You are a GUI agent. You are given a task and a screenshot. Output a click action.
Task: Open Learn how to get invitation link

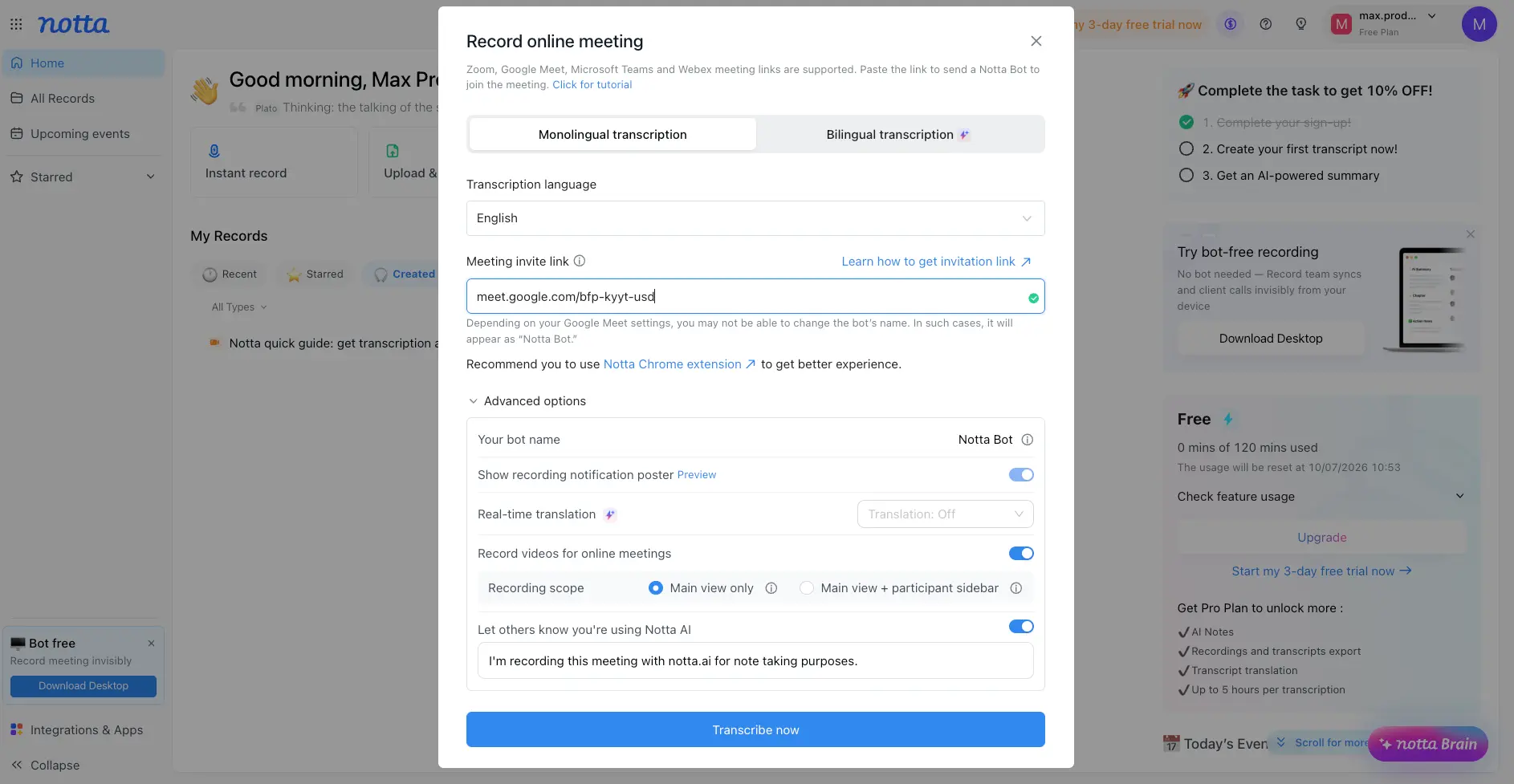pyautogui.click(x=936, y=262)
